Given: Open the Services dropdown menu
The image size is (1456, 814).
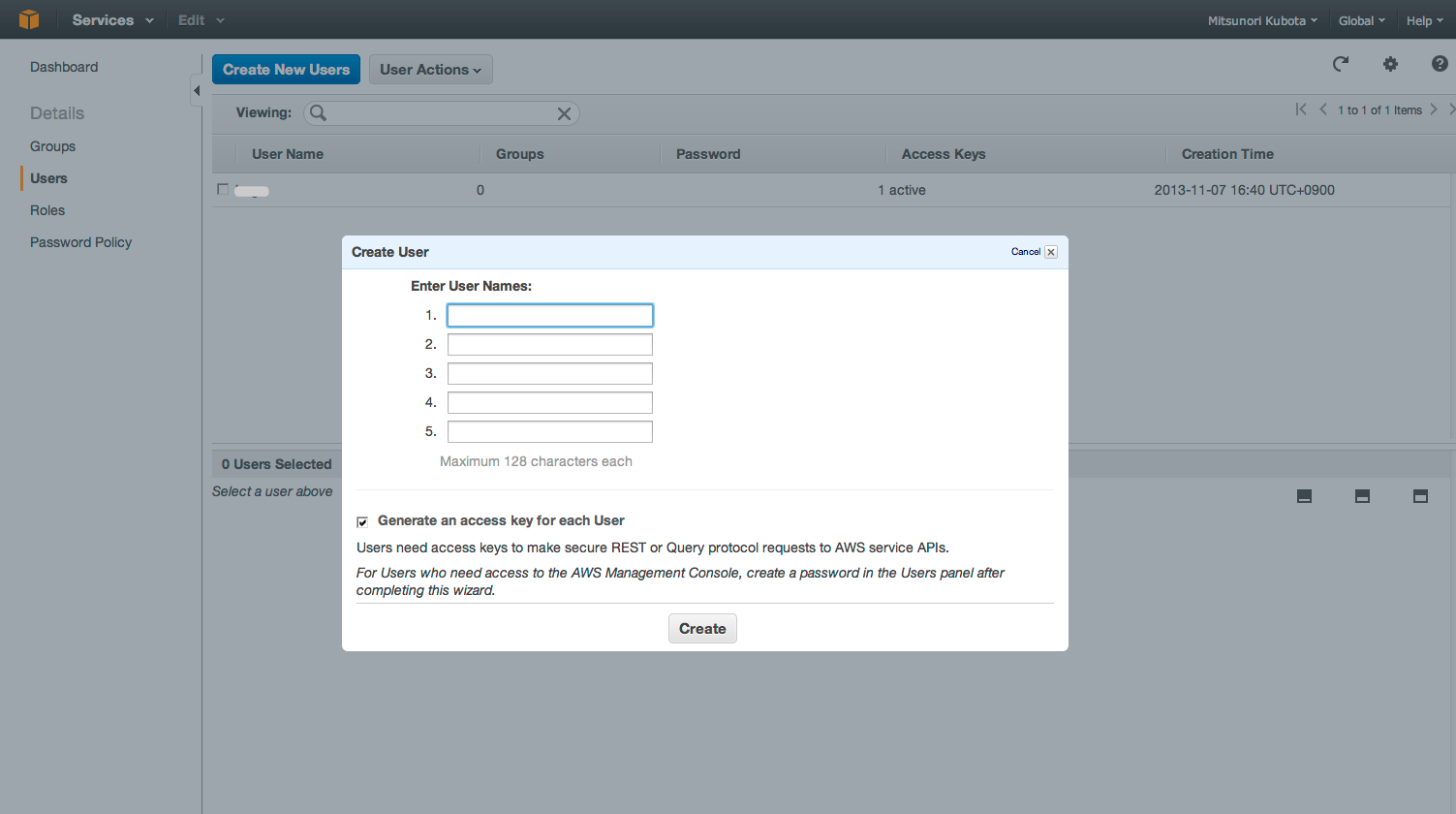Looking at the screenshot, I should point(111,20).
